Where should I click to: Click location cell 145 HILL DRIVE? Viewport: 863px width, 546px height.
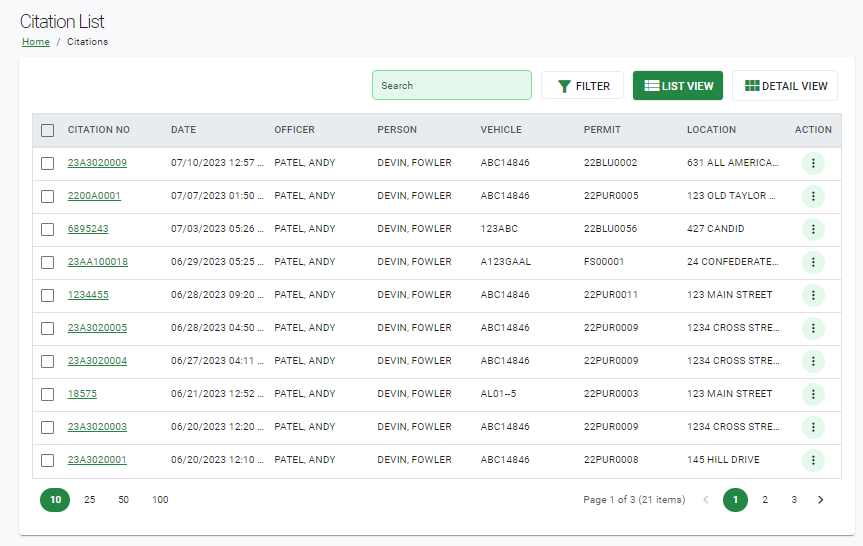click(x=723, y=460)
